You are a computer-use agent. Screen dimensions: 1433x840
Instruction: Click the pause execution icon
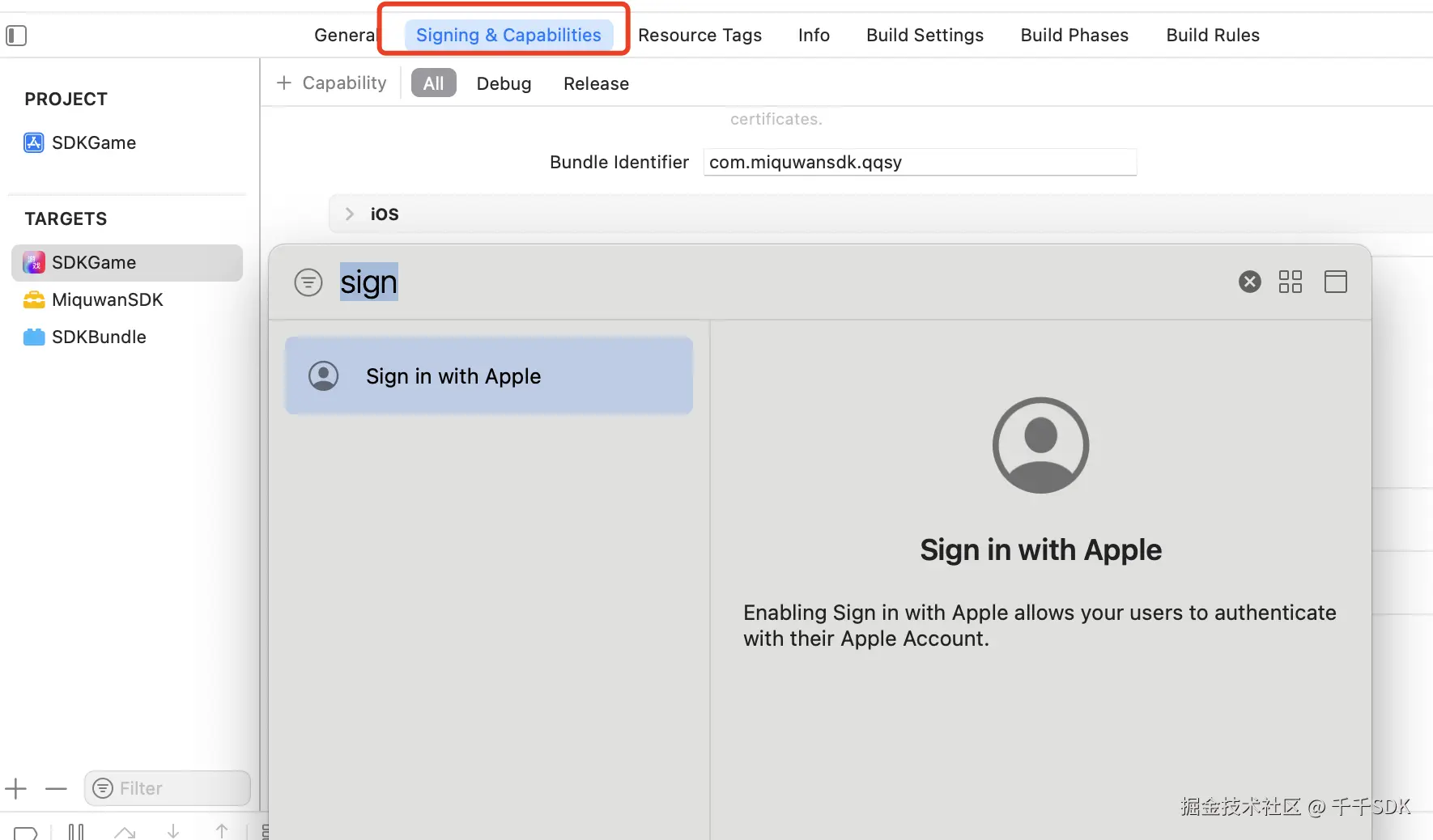pos(76,831)
